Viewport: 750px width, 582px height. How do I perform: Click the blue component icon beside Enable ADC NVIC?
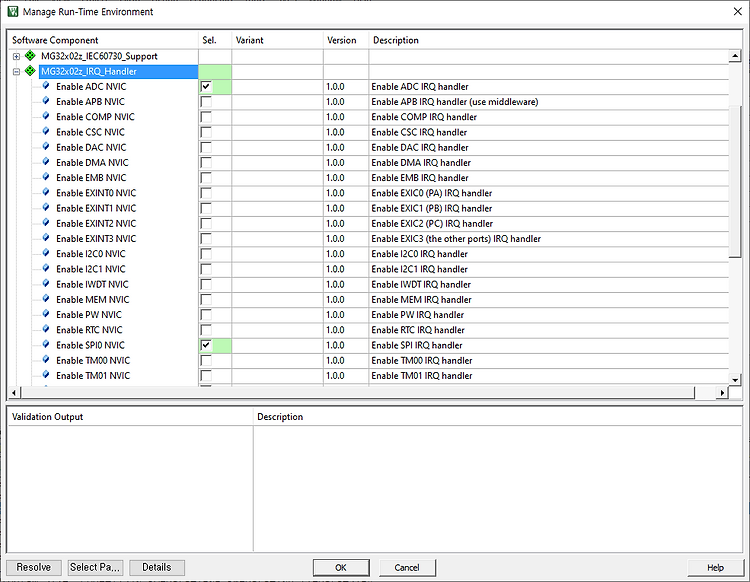[46, 86]
